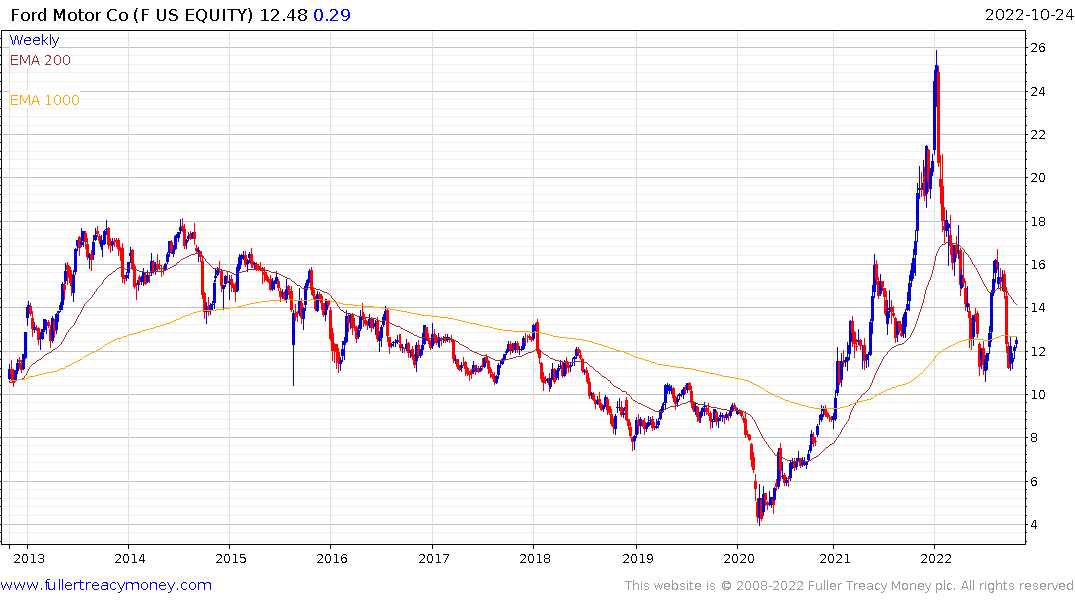Click the chart date 2022-10-24

point(1029,14)
